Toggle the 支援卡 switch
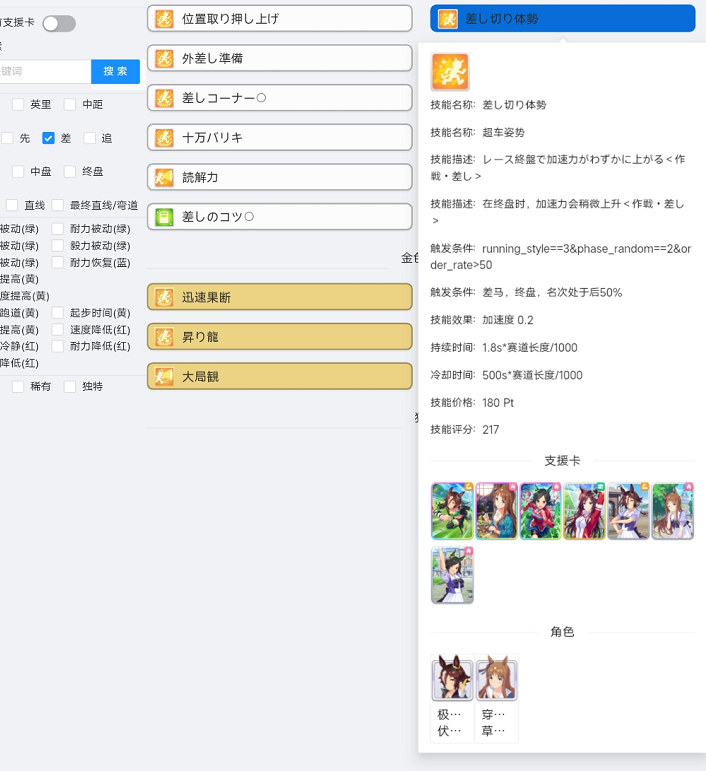706x771 pixels. [x=59, y=23]
